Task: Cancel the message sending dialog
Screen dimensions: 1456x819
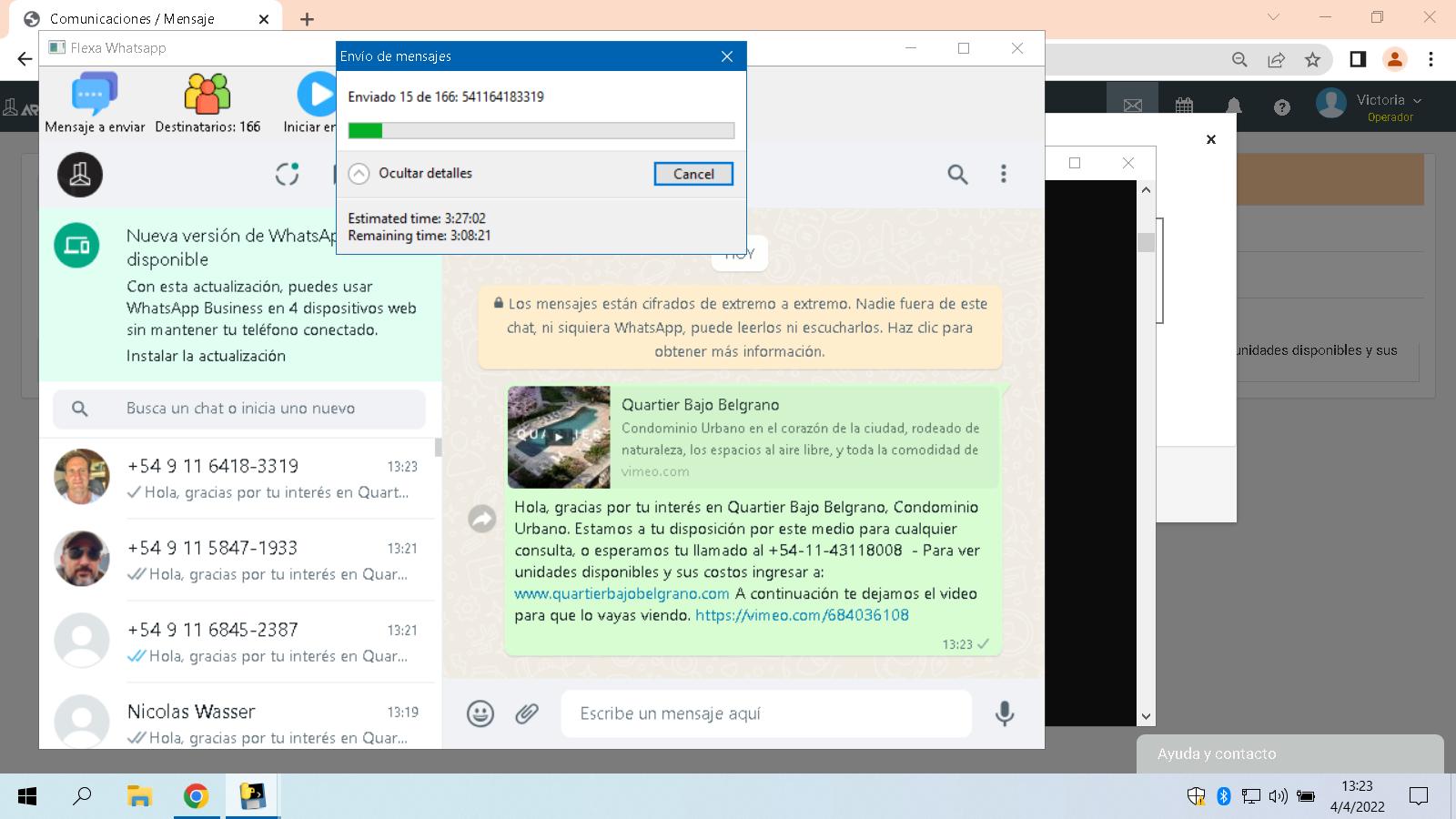Action: pyautogui.click(x=693, y=174)
